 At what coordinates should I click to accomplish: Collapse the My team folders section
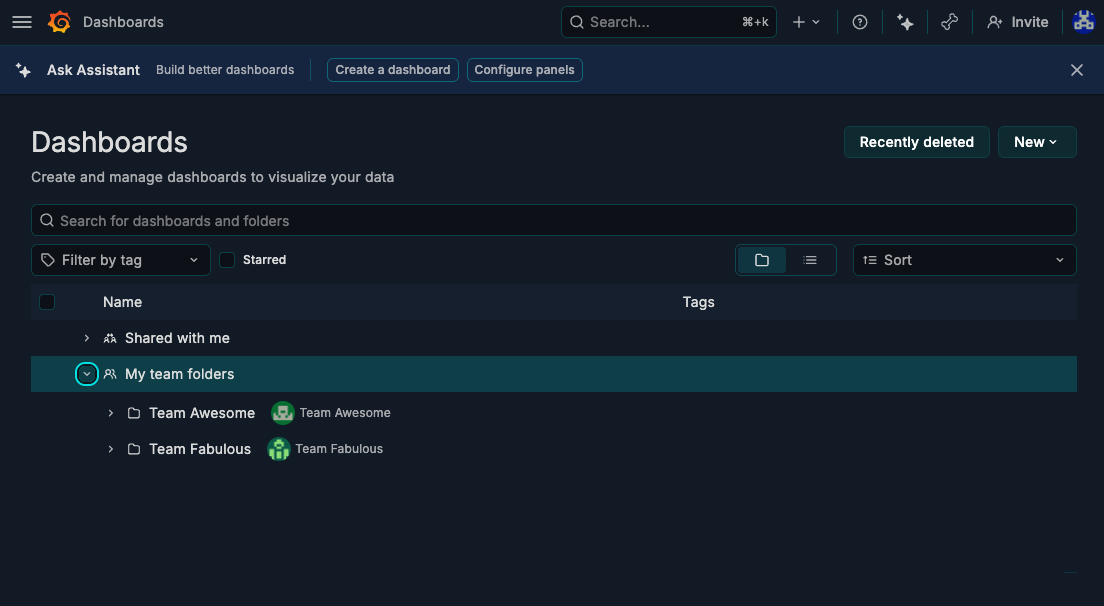point(86,373)
